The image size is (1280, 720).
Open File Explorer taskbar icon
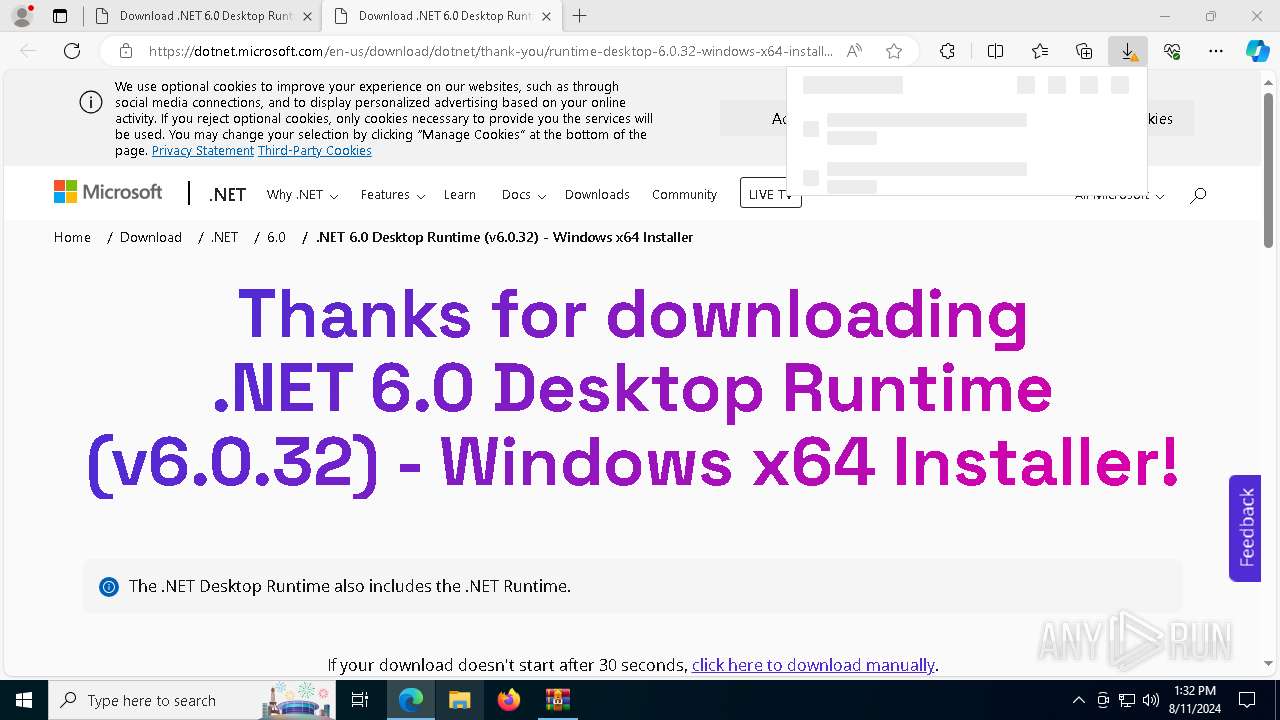(x=459, y=700)
